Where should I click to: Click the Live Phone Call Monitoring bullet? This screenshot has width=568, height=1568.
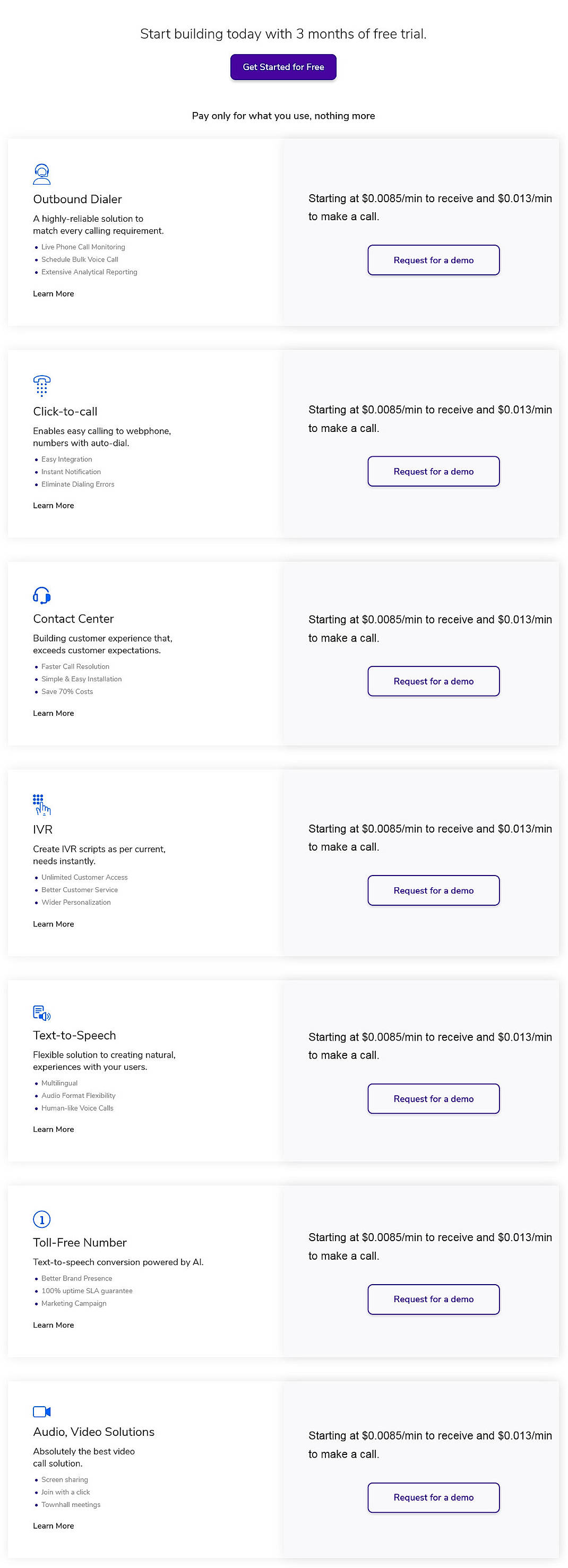tap(83, 247)
